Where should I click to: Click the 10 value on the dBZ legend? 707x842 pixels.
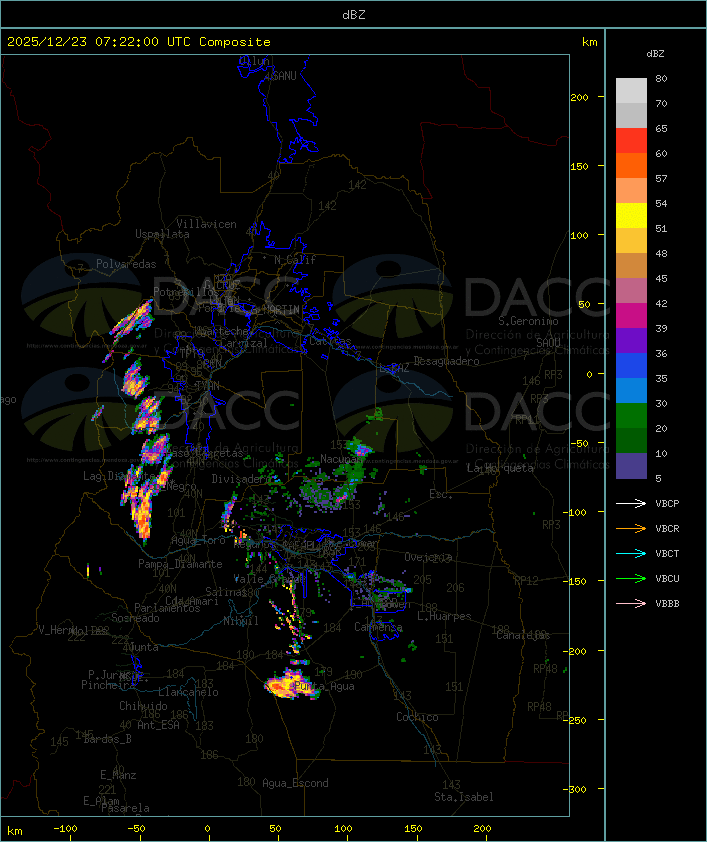pyautogui.click(x=661, y=453)
